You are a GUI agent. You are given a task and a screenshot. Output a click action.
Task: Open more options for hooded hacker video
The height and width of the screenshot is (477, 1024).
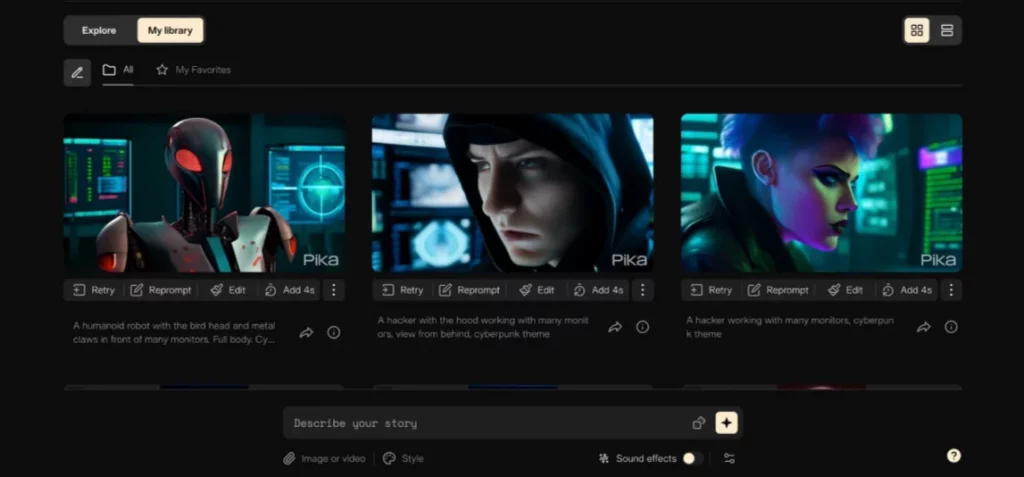coord(643,290)
